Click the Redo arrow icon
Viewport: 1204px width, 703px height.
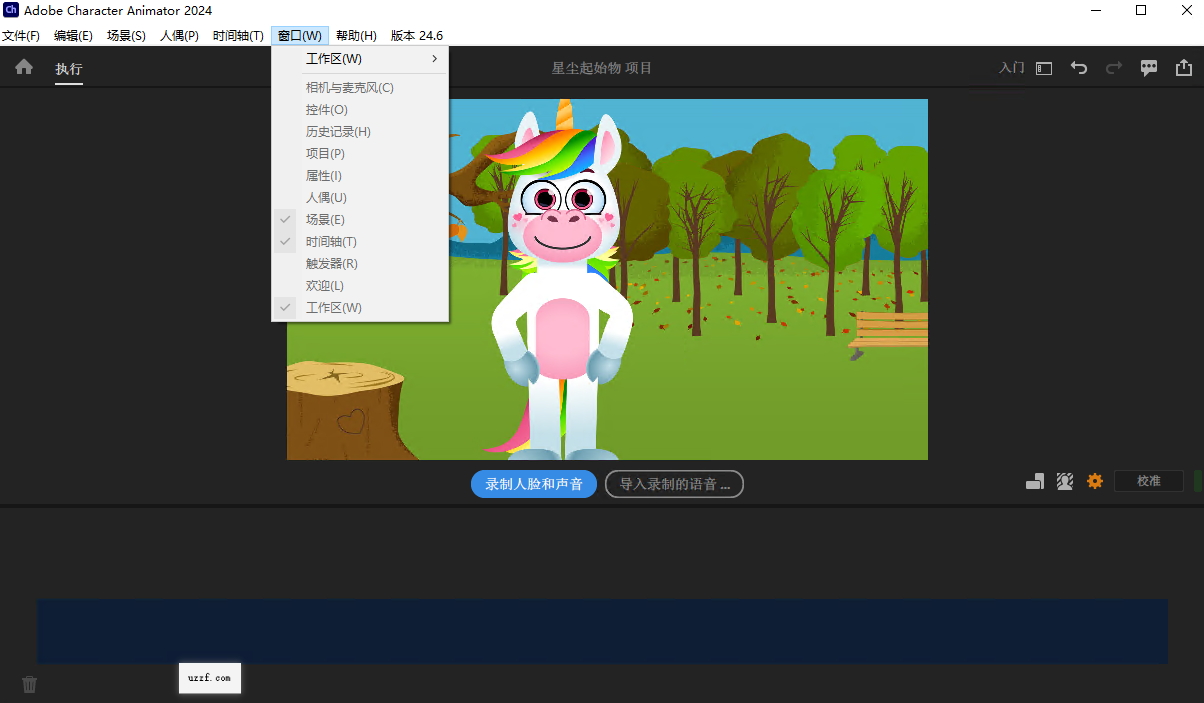point(1113,67)
